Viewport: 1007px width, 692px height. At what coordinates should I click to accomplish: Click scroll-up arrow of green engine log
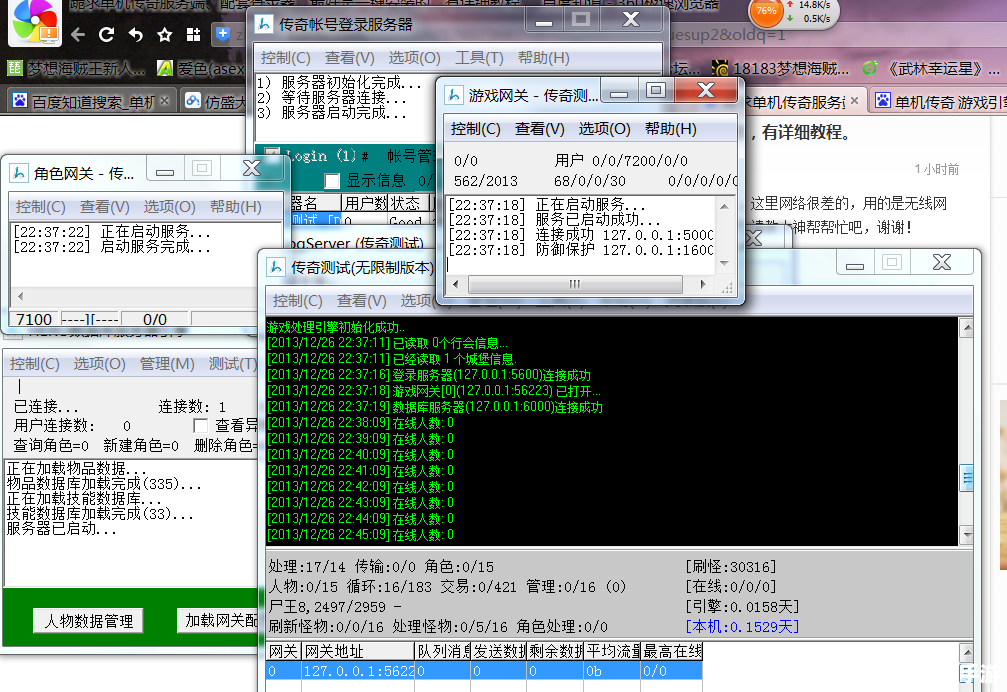(x=966, y=328)
